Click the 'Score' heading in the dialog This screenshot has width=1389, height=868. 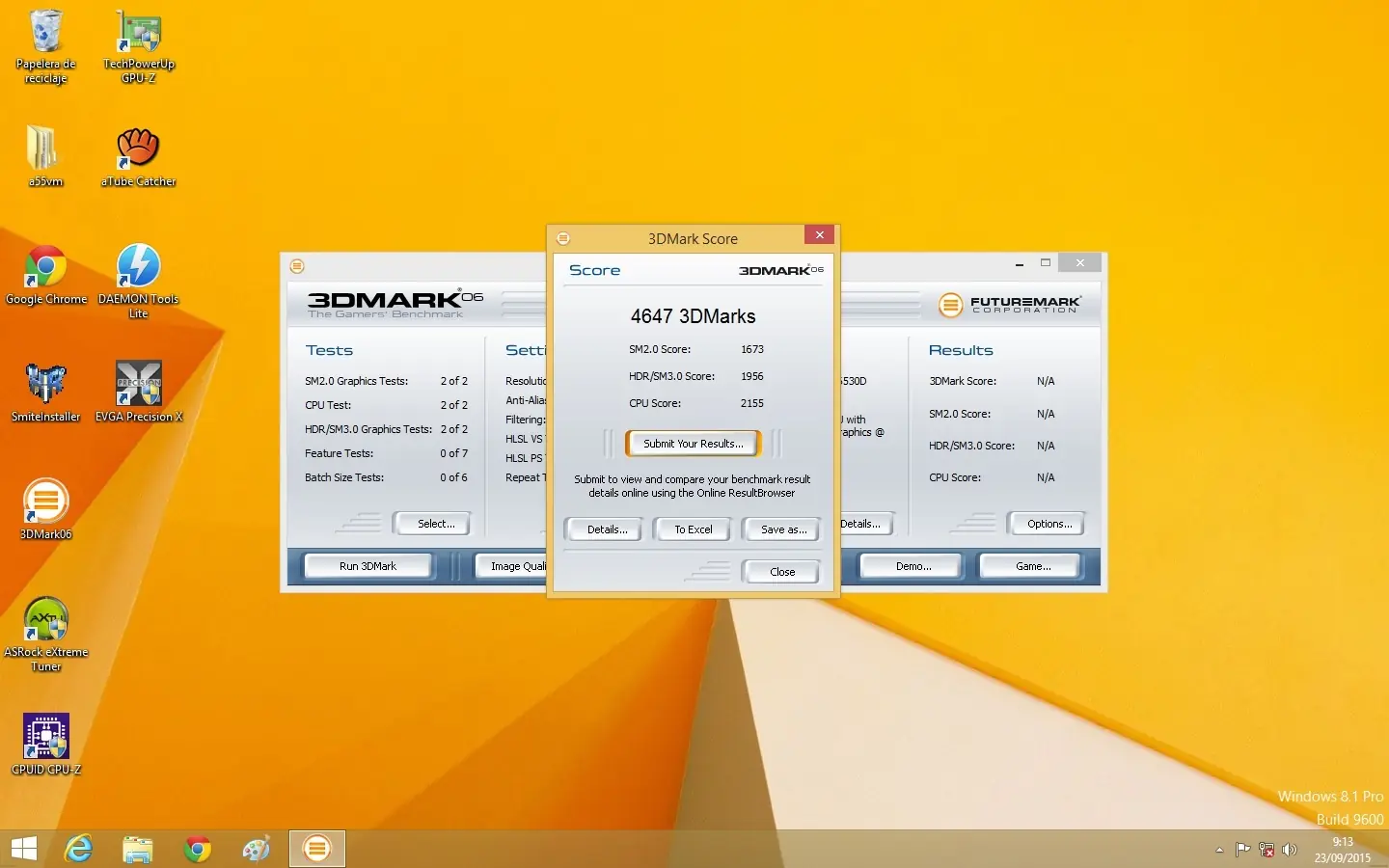(595, 270)
